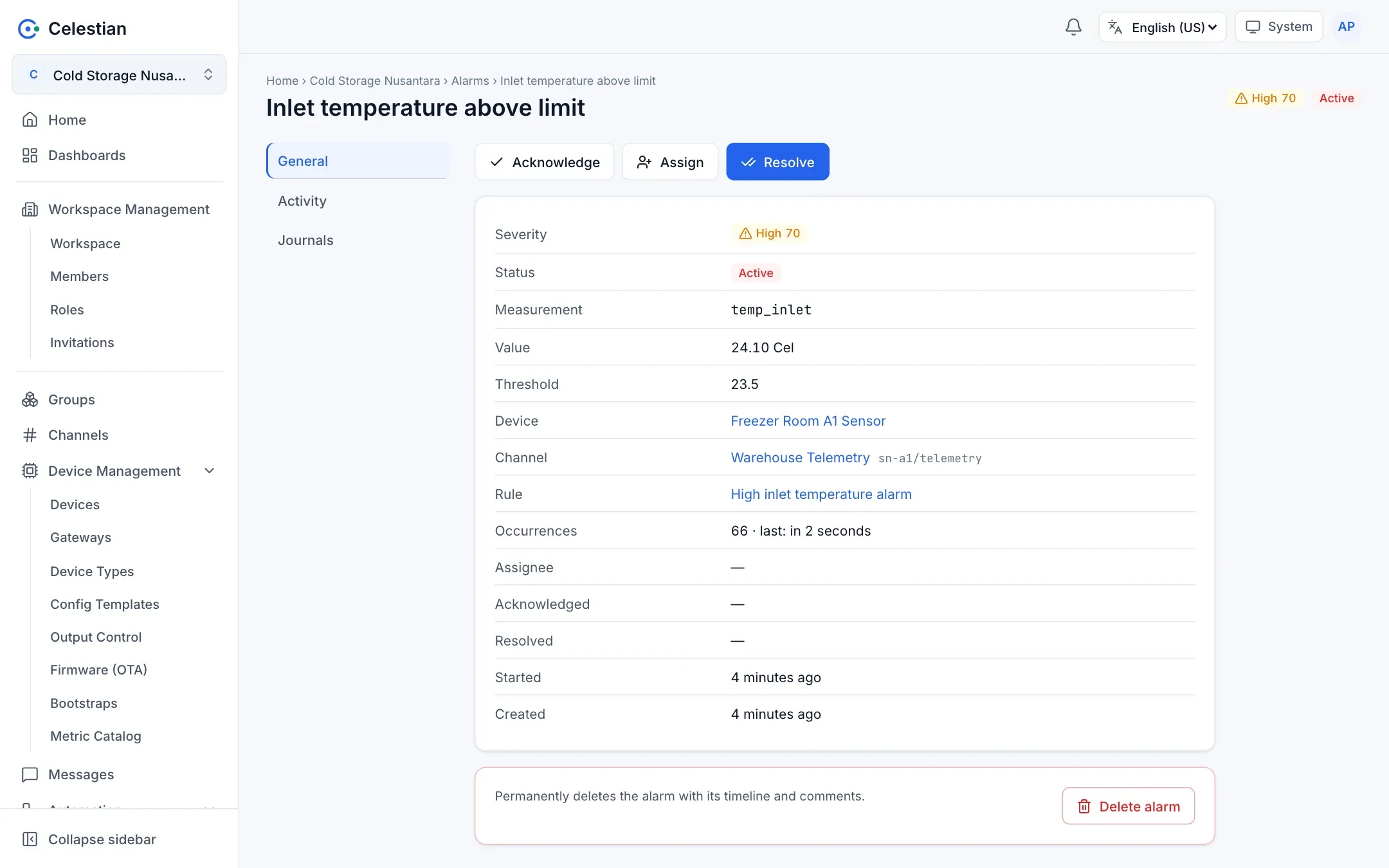Open the Warehouse Telemetry channel link
The height and width of the screenshot is (868, 1389).
pos(800,457)
